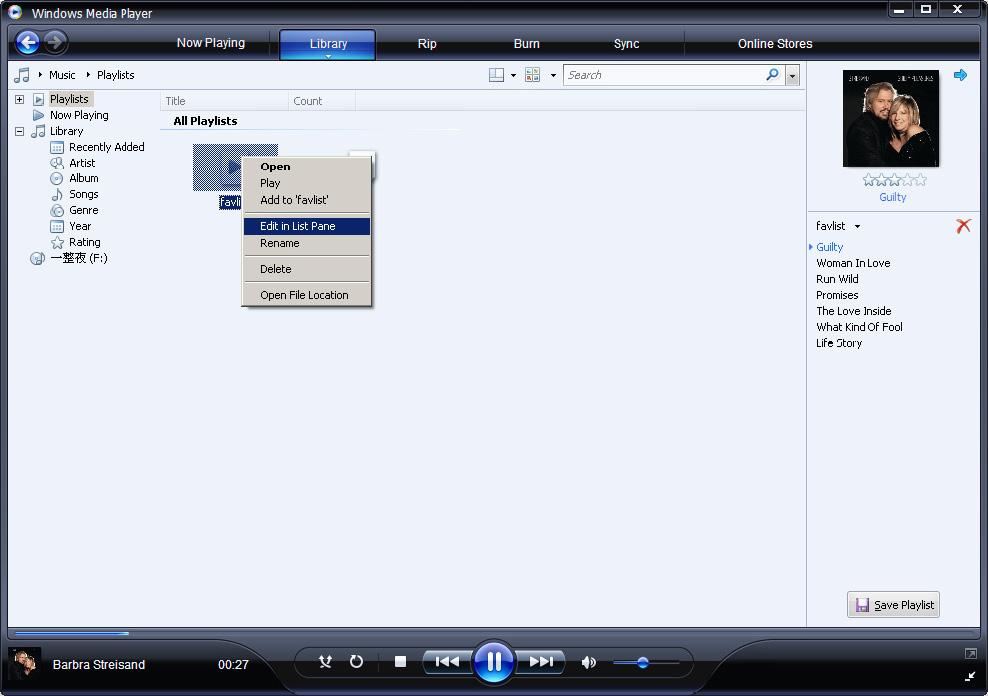Adjust the volume slider
The height and width of the screenshot is (696, 988).
pos(646,662)
